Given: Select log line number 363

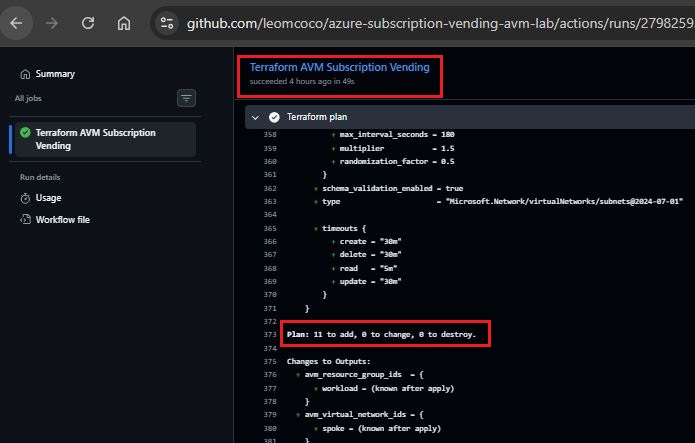Looking at the screenshot, I should (270, 201).
